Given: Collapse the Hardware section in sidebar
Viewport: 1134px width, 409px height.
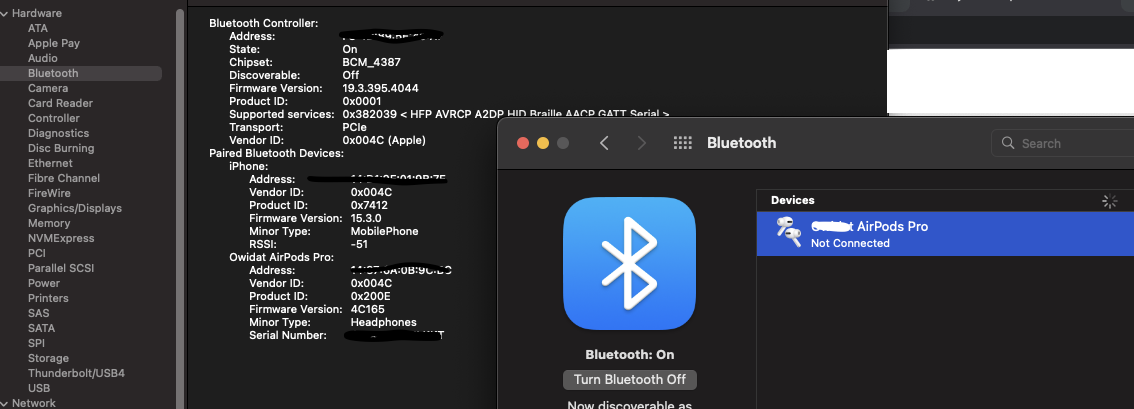Looking at the screenshot, I should tap(4, 13).
